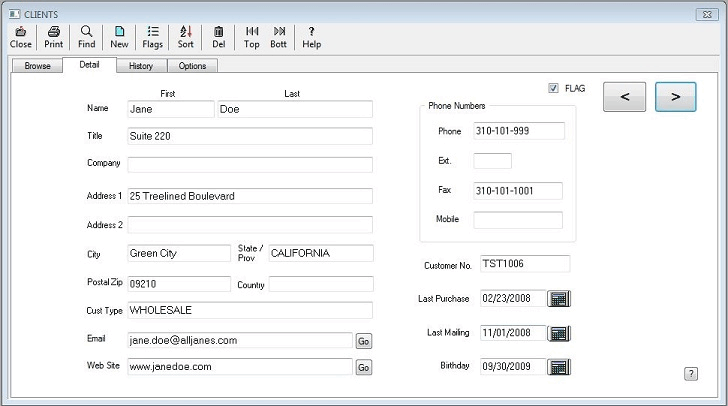This screenshot has width=728, height=406.
Task: Open Help from the toolbar
Action: (x=312, y=37)
